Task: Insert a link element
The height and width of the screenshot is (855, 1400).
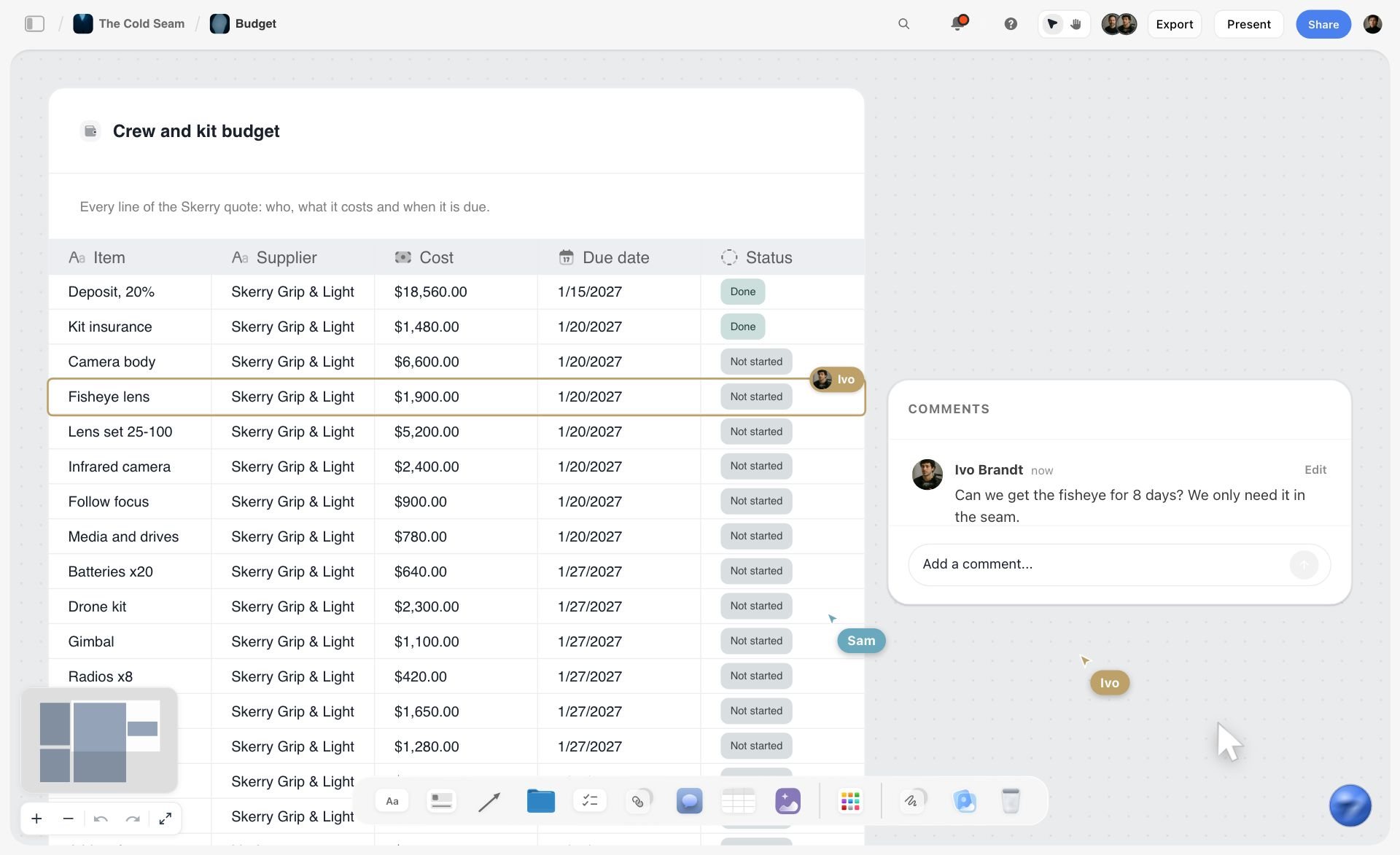Action: point(639,801)
